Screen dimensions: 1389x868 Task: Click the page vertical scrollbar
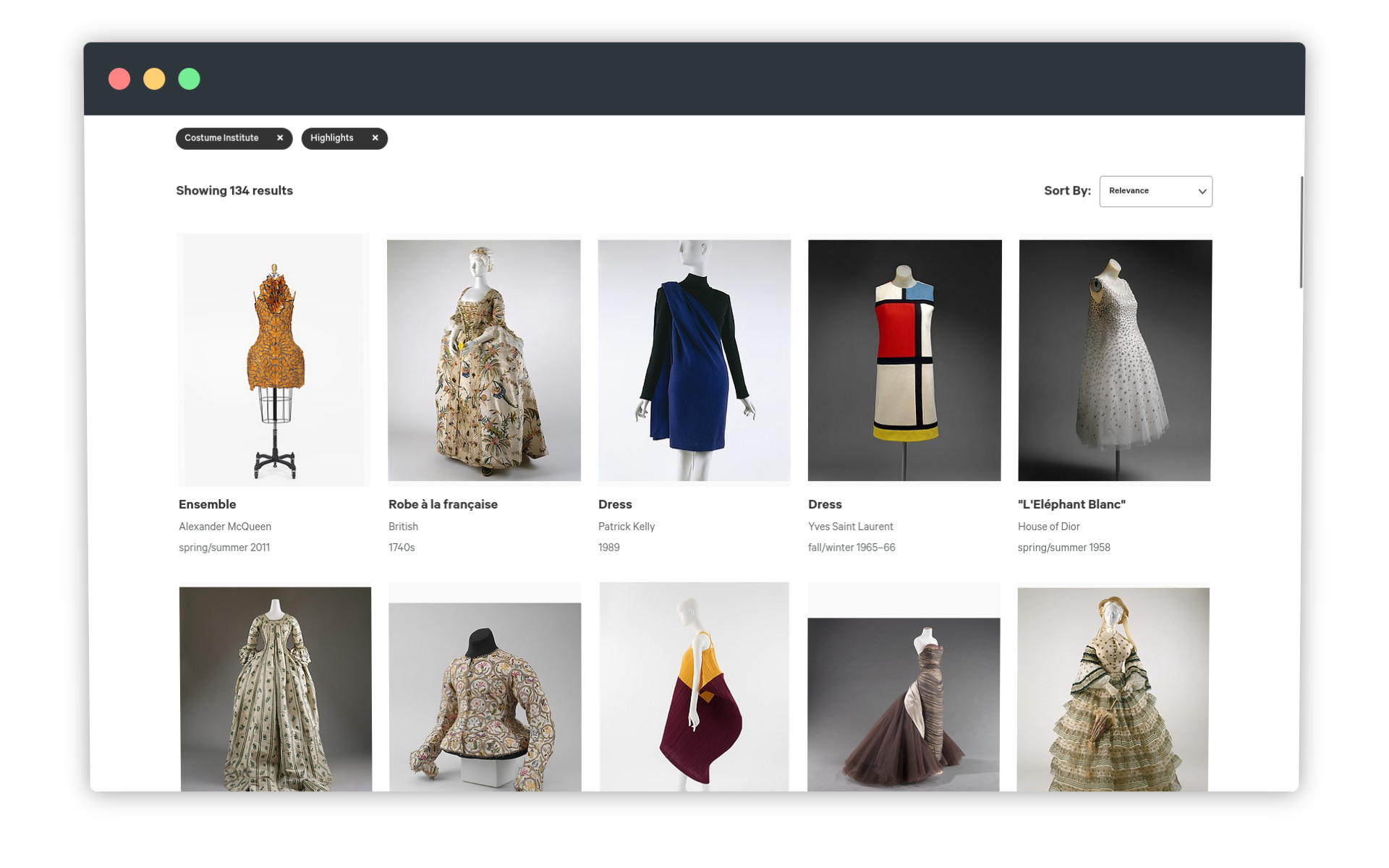pyautogui.click(x=1301, y=232)
